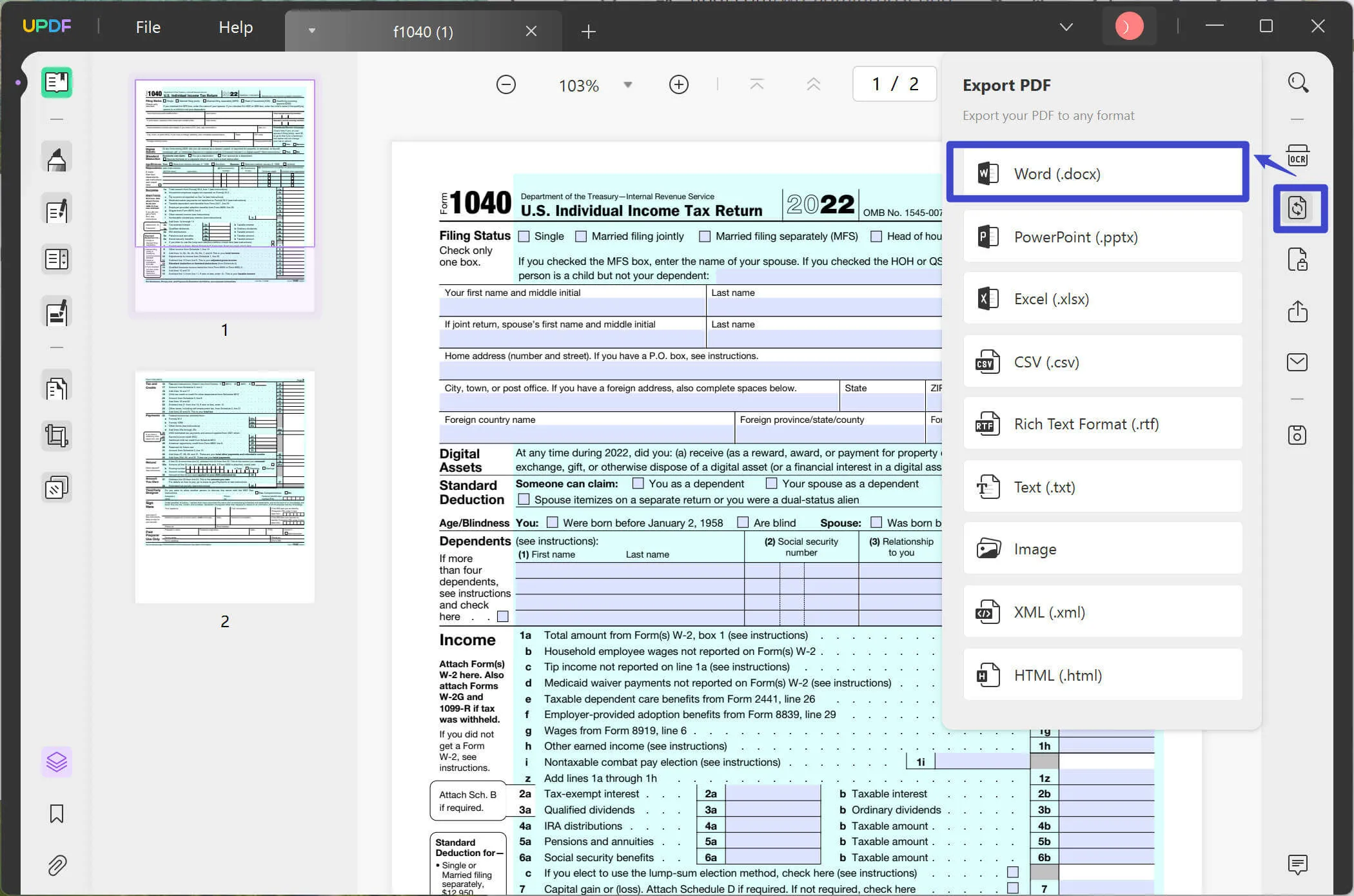Open the search tool on the right sidebar
Image resolution: width=1354 pixels, height=896 pixels.
click(x=1298, y=82)
